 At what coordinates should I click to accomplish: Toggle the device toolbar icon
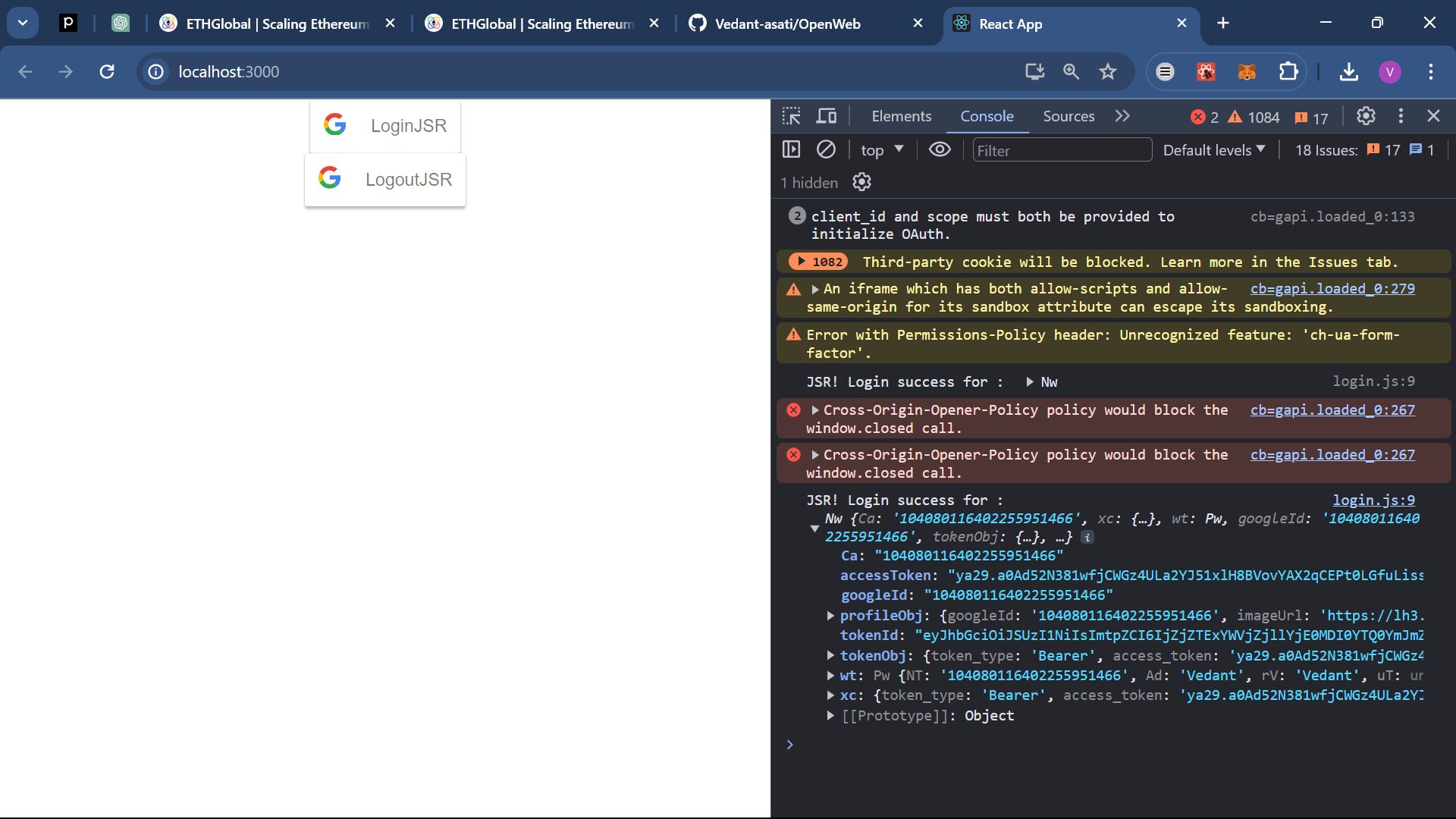click(x=826, y=115)
